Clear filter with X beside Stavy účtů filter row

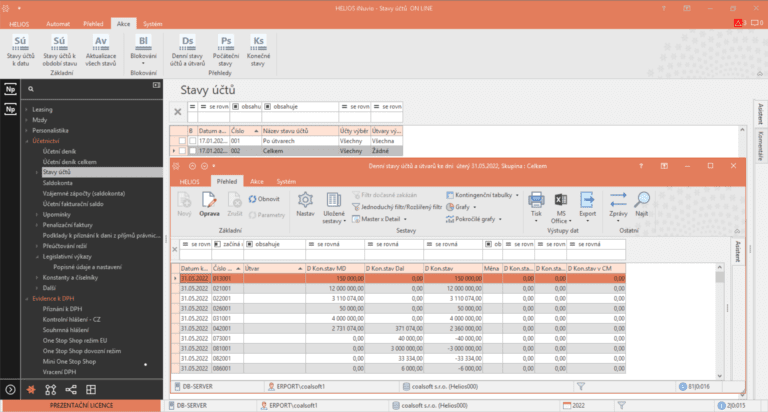coord(178,112)
